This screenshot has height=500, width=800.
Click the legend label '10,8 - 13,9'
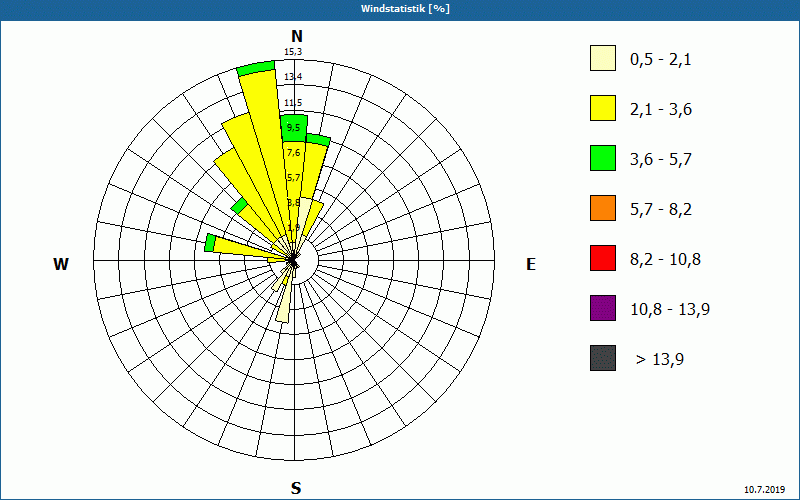pos(670,310)
